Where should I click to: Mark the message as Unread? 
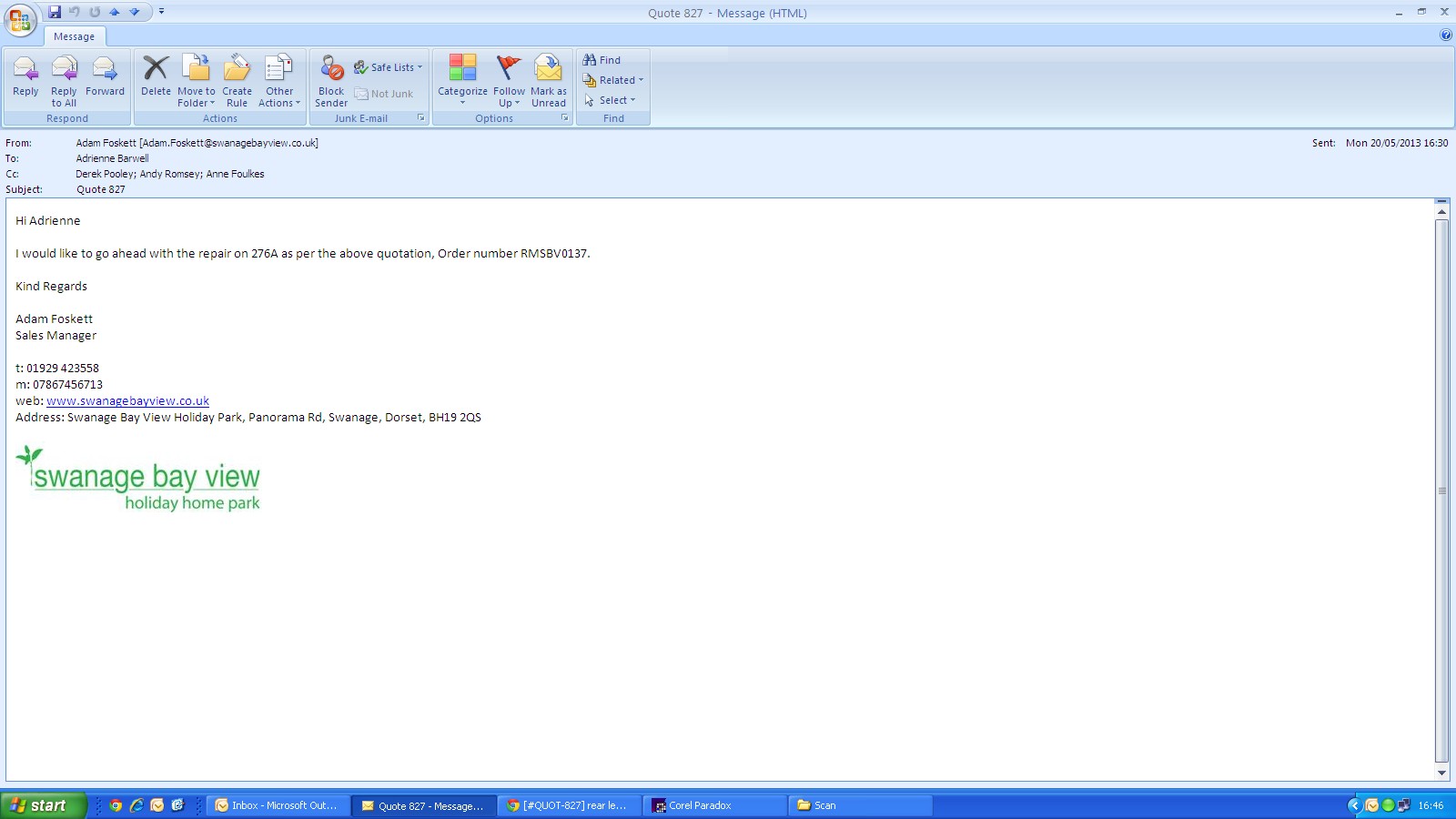point(549,80)
